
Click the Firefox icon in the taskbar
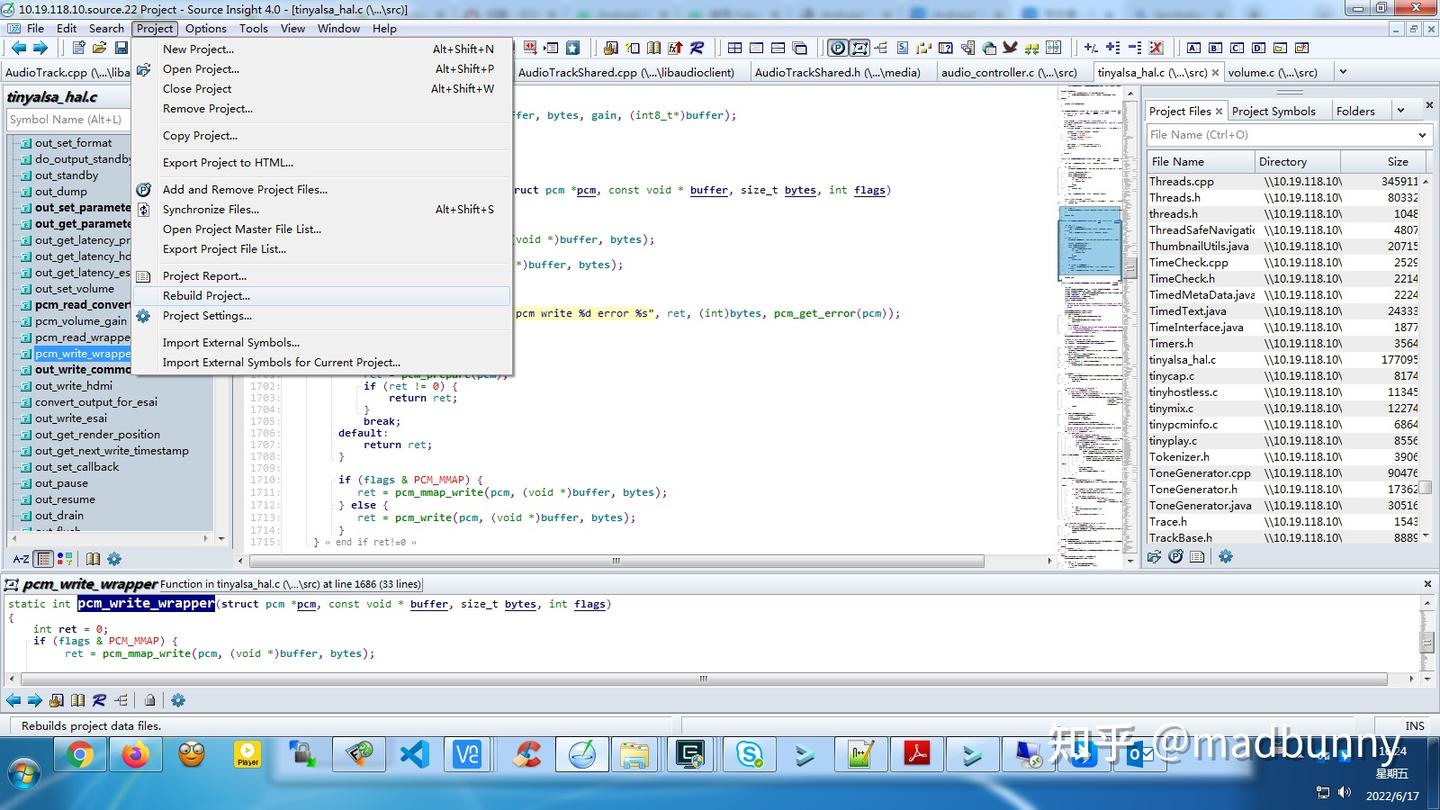[x=135, y=754]
